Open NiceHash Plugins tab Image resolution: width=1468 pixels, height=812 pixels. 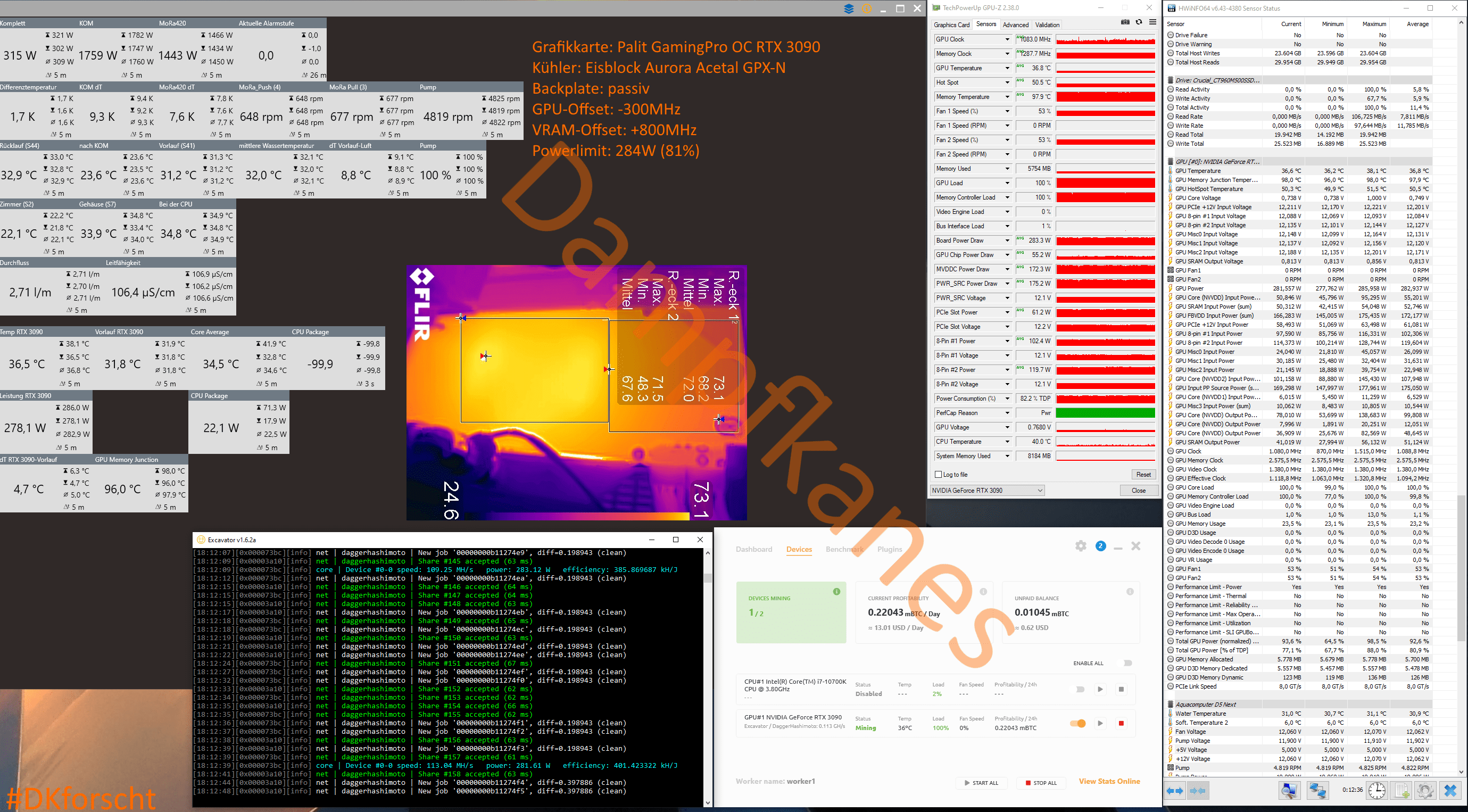click(x=890, y=549)
